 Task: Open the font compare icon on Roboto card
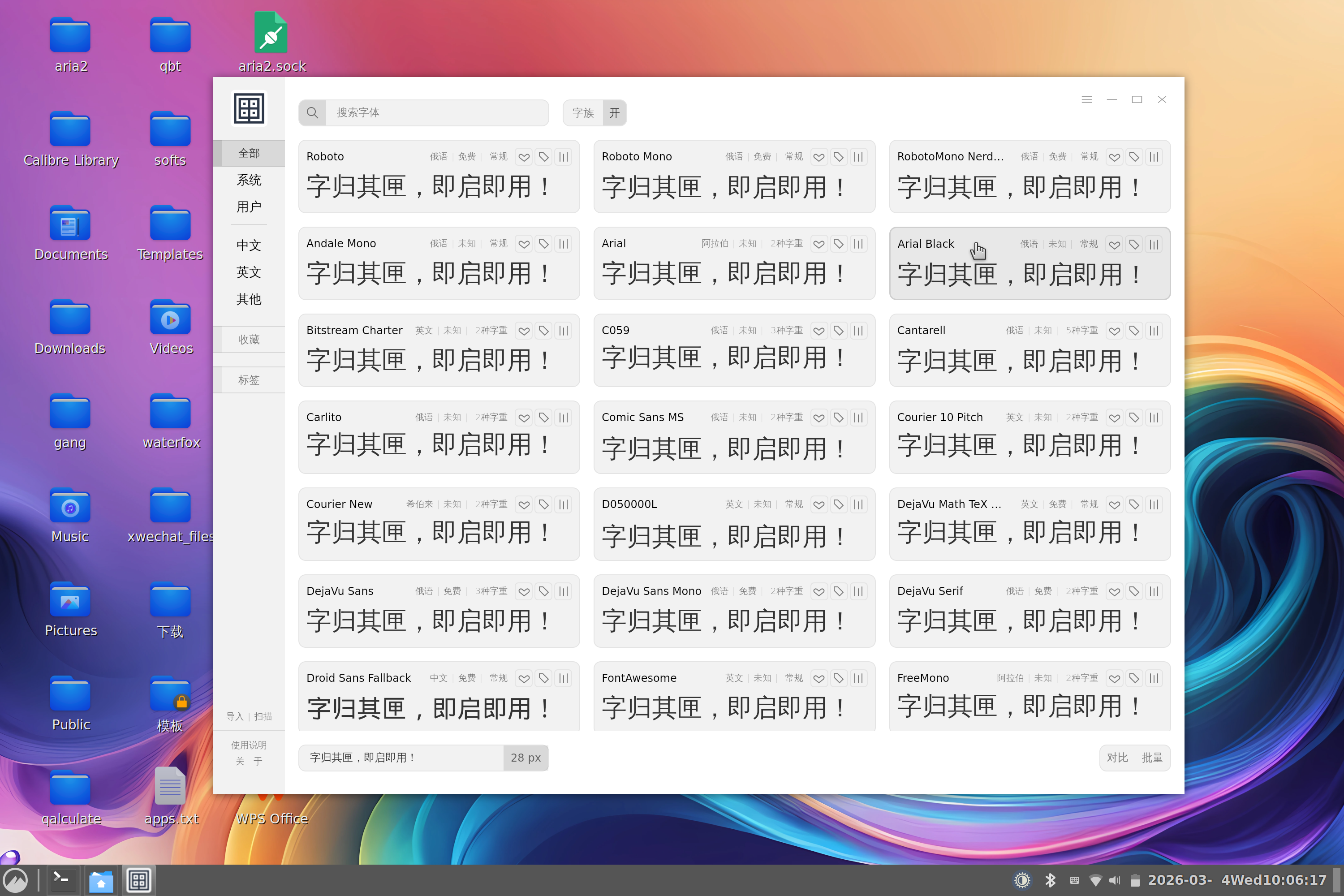point(564,156)
